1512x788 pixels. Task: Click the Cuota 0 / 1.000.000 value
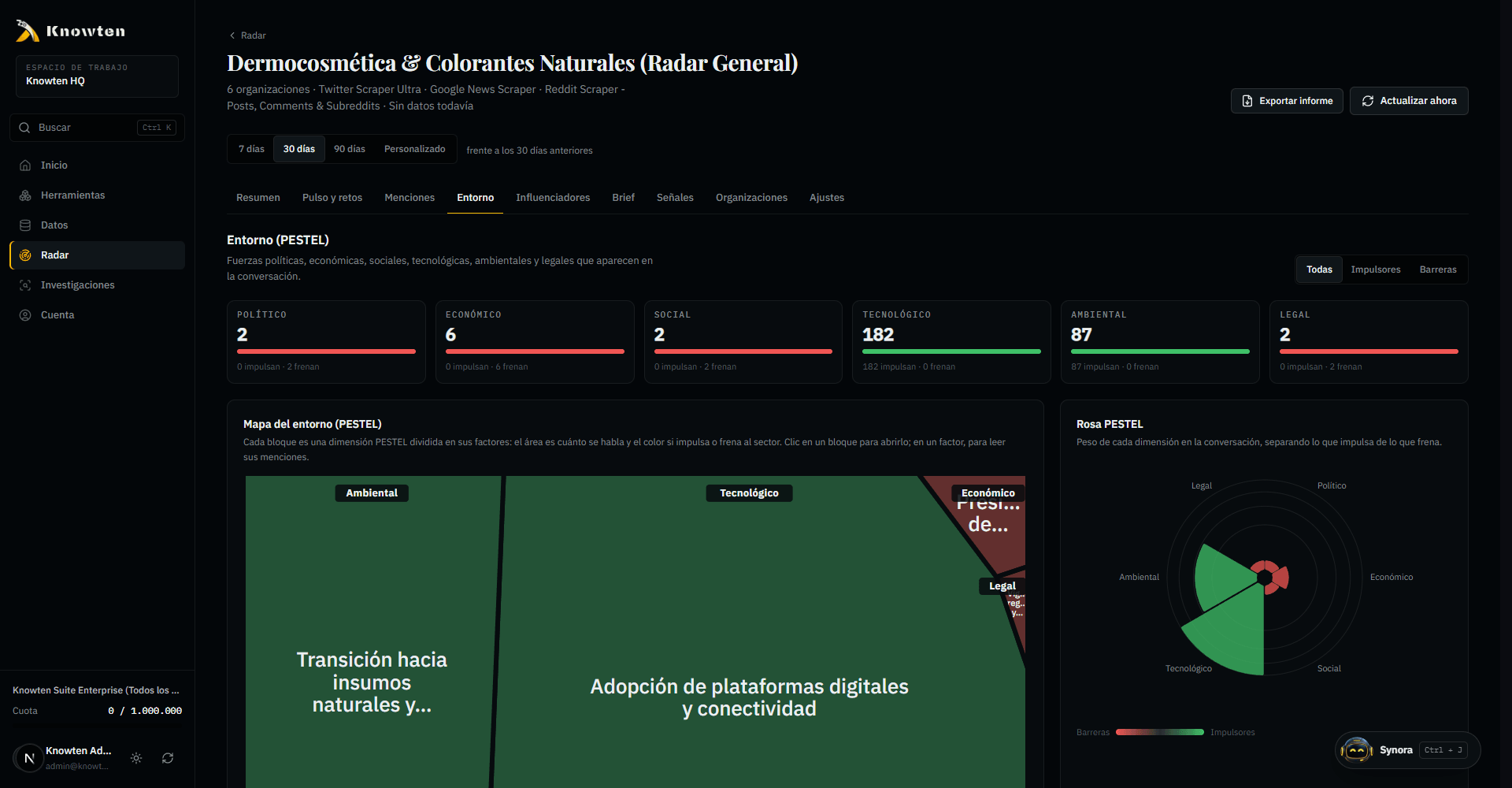[145, 711]
